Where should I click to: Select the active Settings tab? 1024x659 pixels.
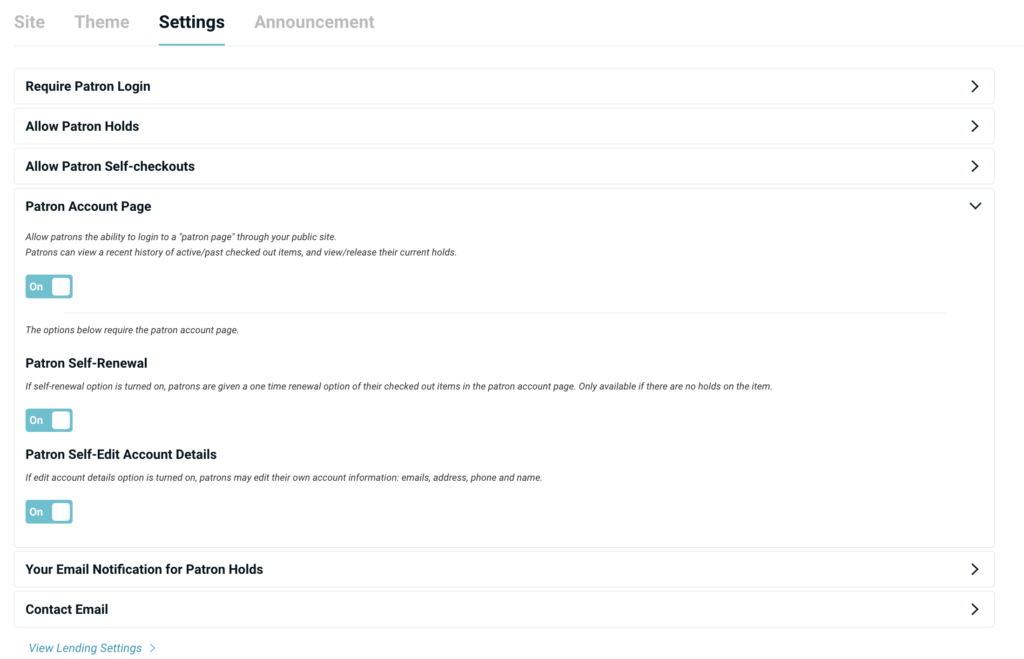pos(191,22)
